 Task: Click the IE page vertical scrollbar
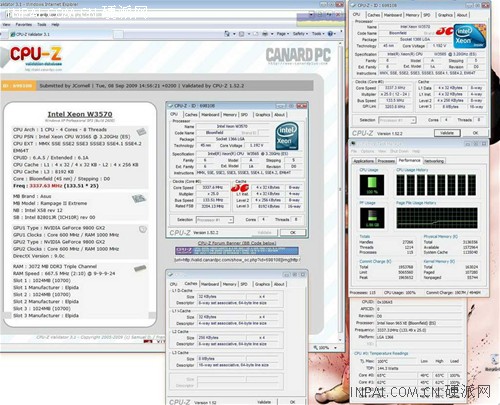340,190
